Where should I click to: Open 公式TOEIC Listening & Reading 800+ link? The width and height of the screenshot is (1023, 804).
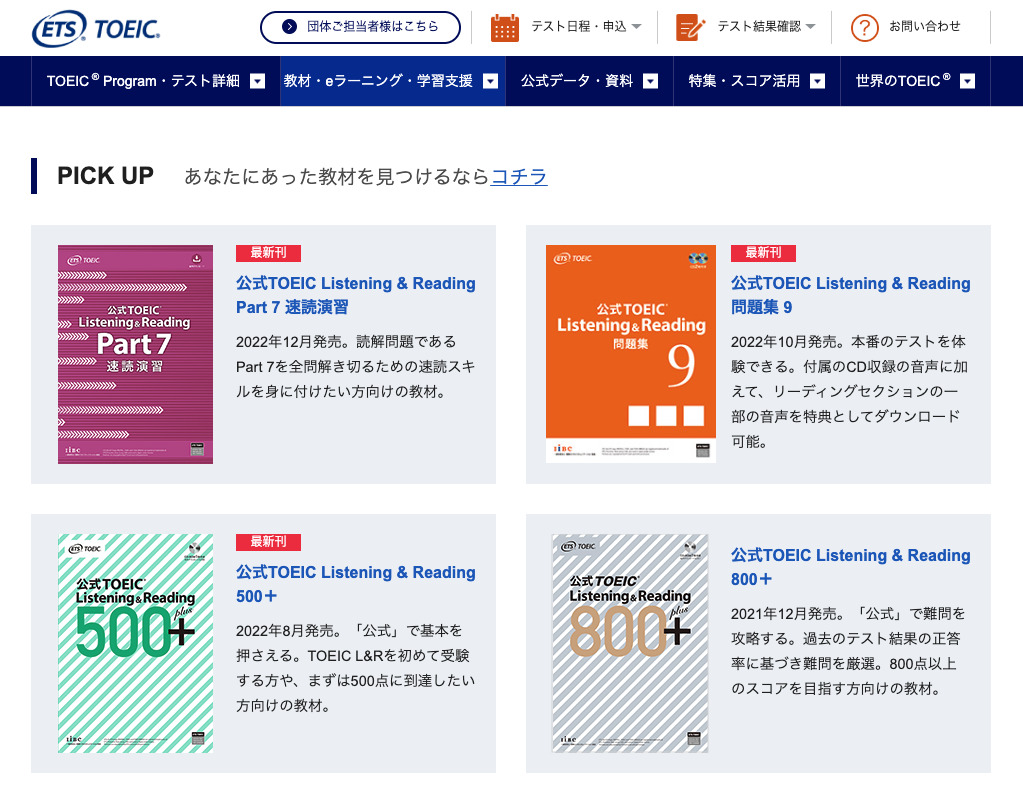[850, 567]
